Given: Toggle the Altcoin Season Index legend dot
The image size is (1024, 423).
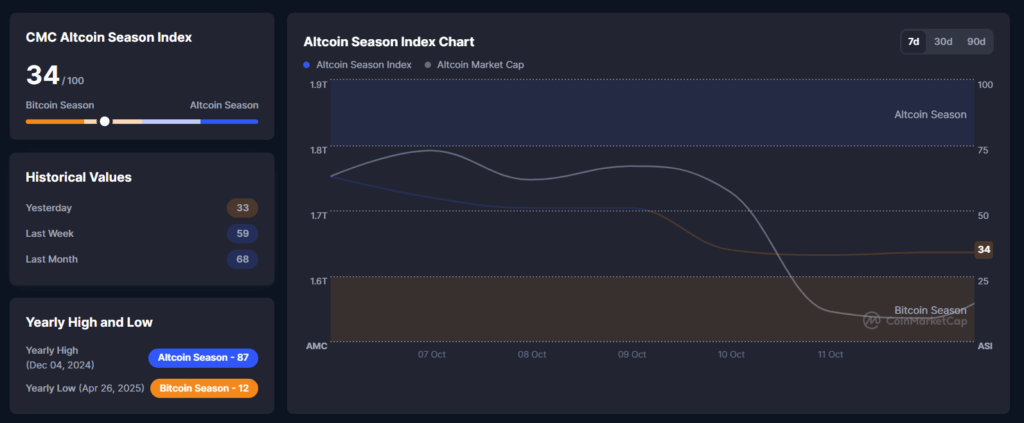Looking at the screenshot, I should pos(307,65).
